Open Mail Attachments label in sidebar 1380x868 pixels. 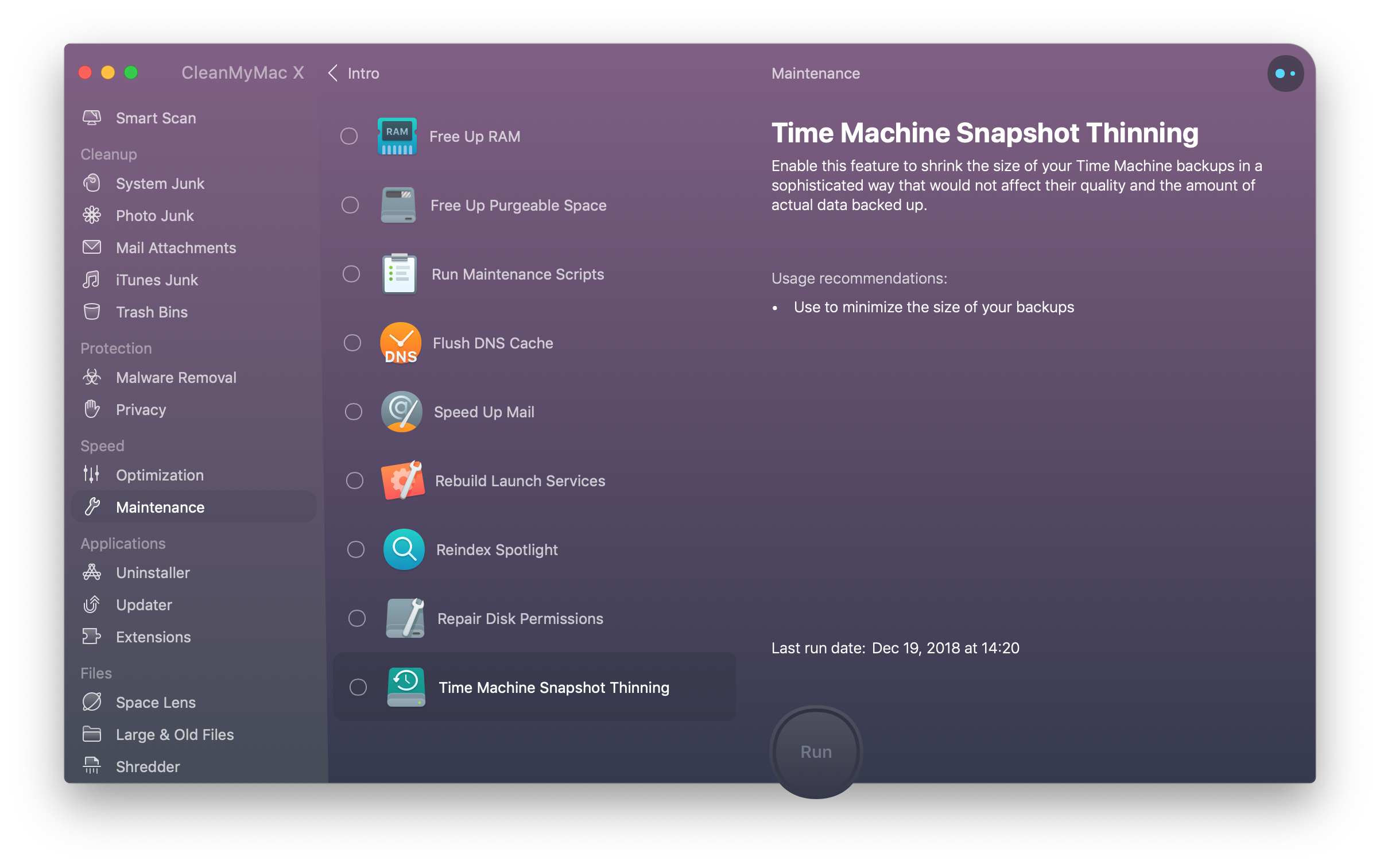pos(176,248)
